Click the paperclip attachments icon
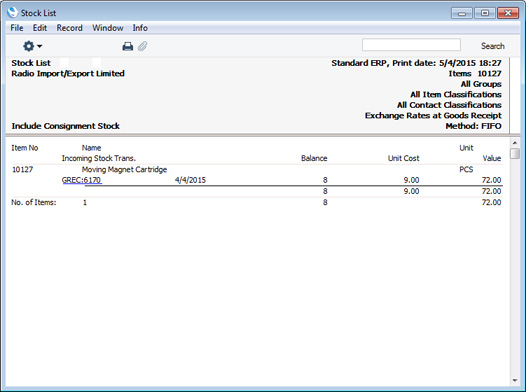The width and height of the screenshot is (526, 392). (143, 46)
